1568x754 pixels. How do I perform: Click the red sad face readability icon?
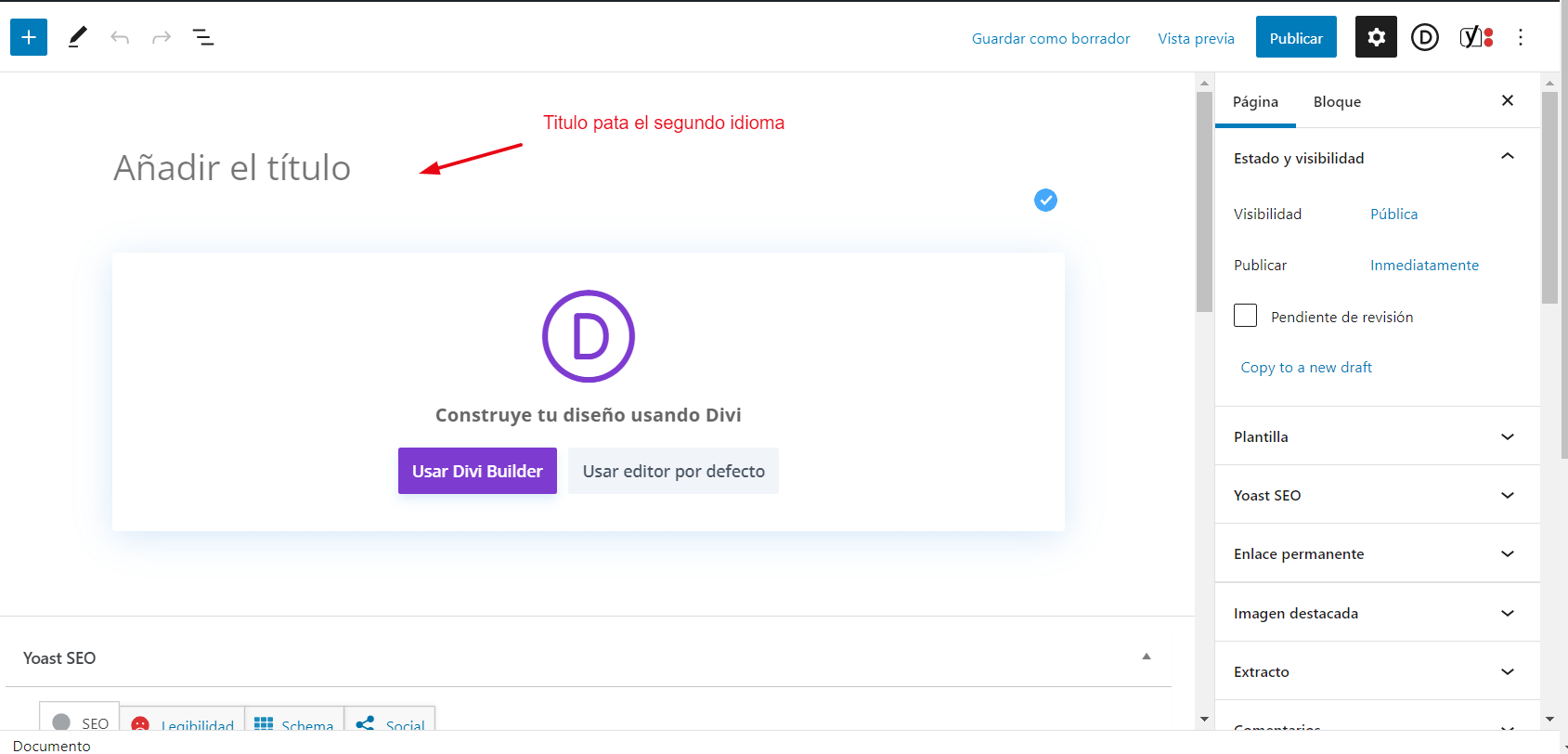tap(140, 724)
